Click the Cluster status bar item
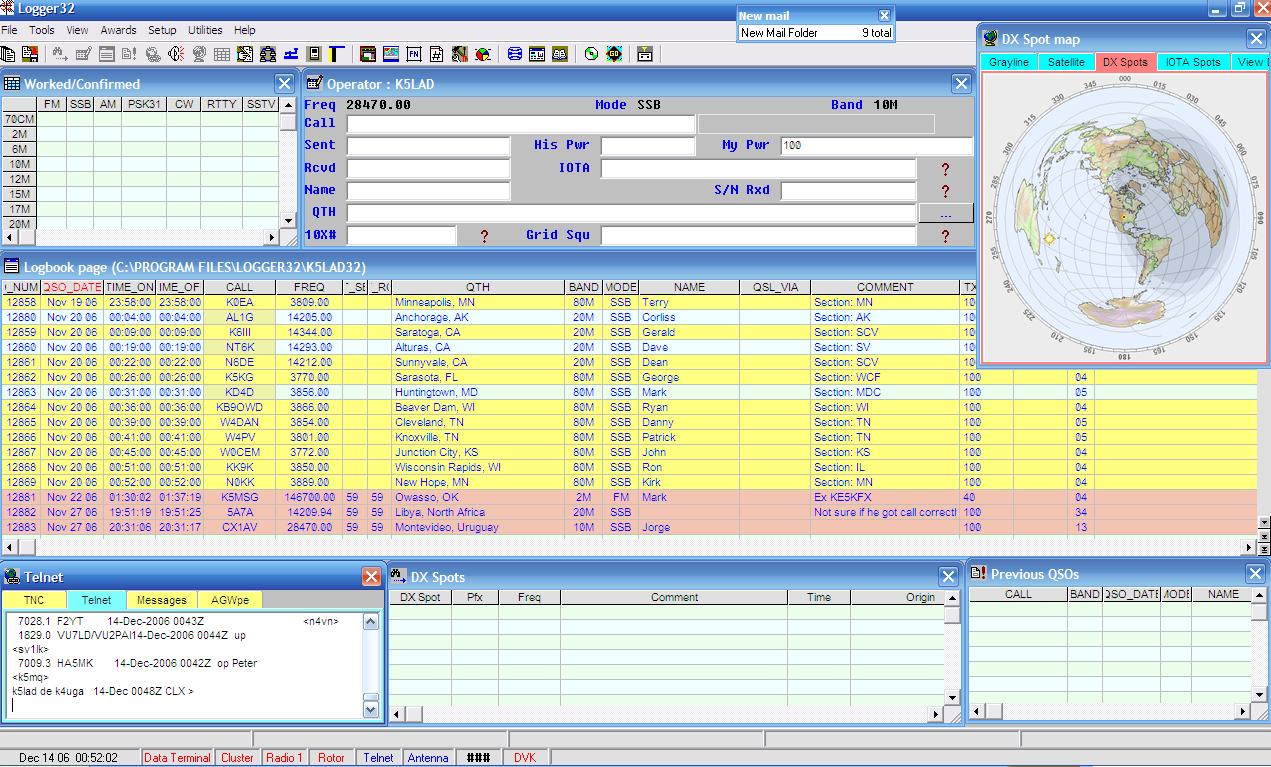The height and width of the screenshot is (767, 1271). click(x=237, y=758)
